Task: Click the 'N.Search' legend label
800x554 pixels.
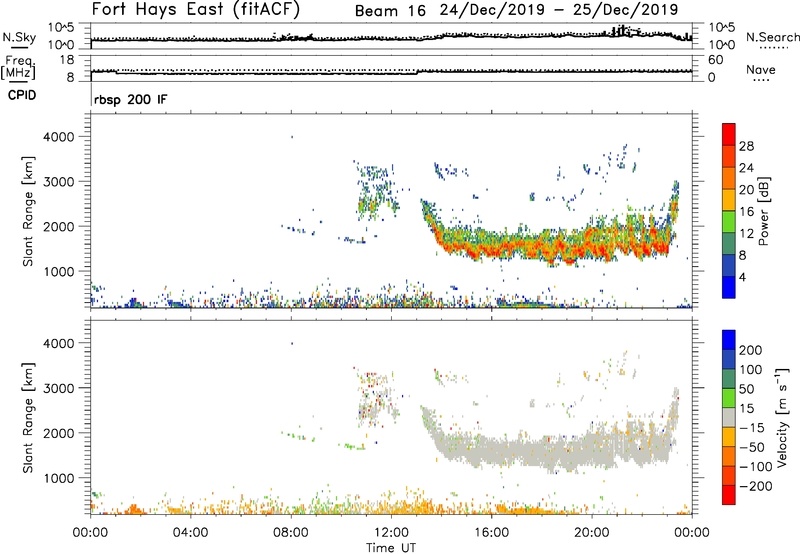Action: click(x=772, y=37)
